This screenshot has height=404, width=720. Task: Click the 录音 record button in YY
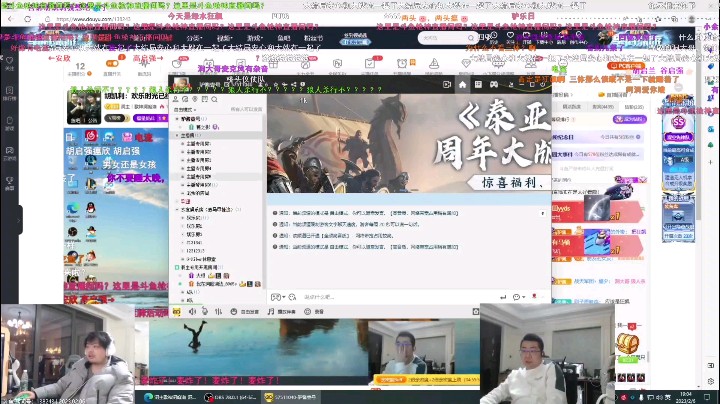314,312
